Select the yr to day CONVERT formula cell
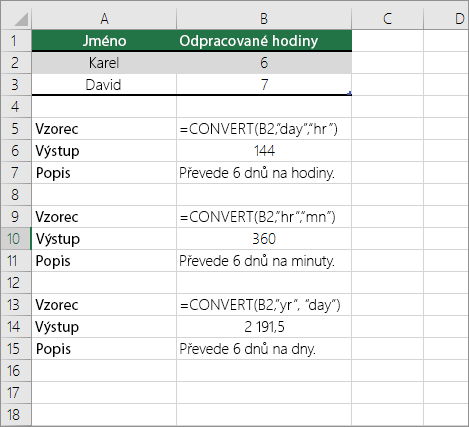The width and height of the screenshot is (469, 427). (x=264, y=305)
